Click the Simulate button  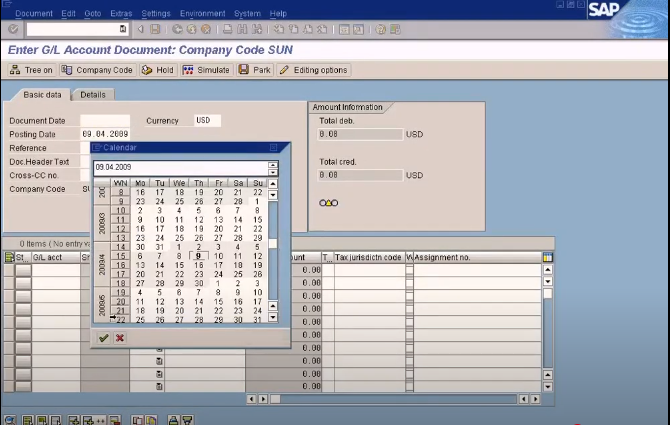pos(207,70)
